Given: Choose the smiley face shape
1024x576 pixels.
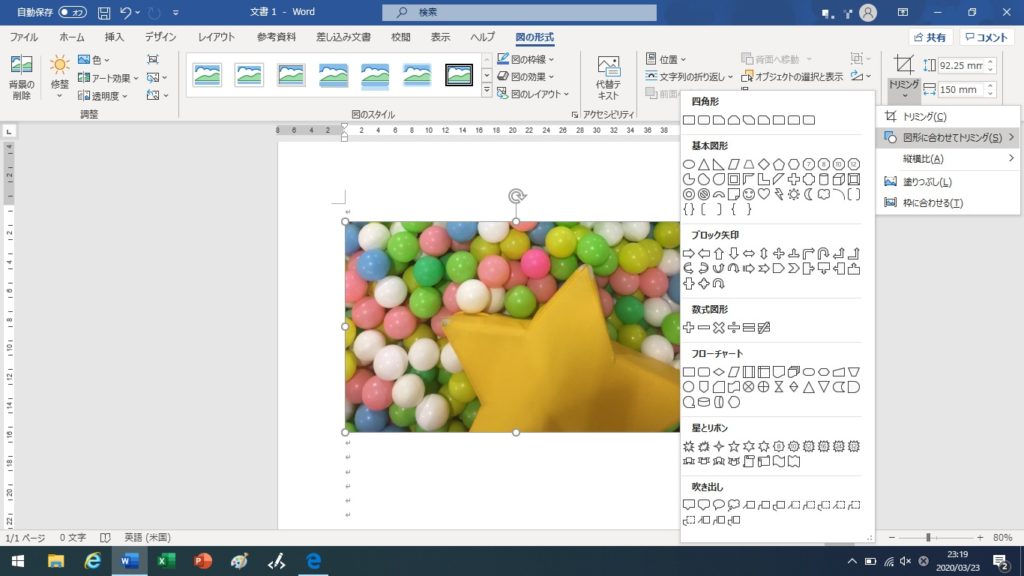Looking at the screenshot, I should pyautogui.click(x=748, y=194).
